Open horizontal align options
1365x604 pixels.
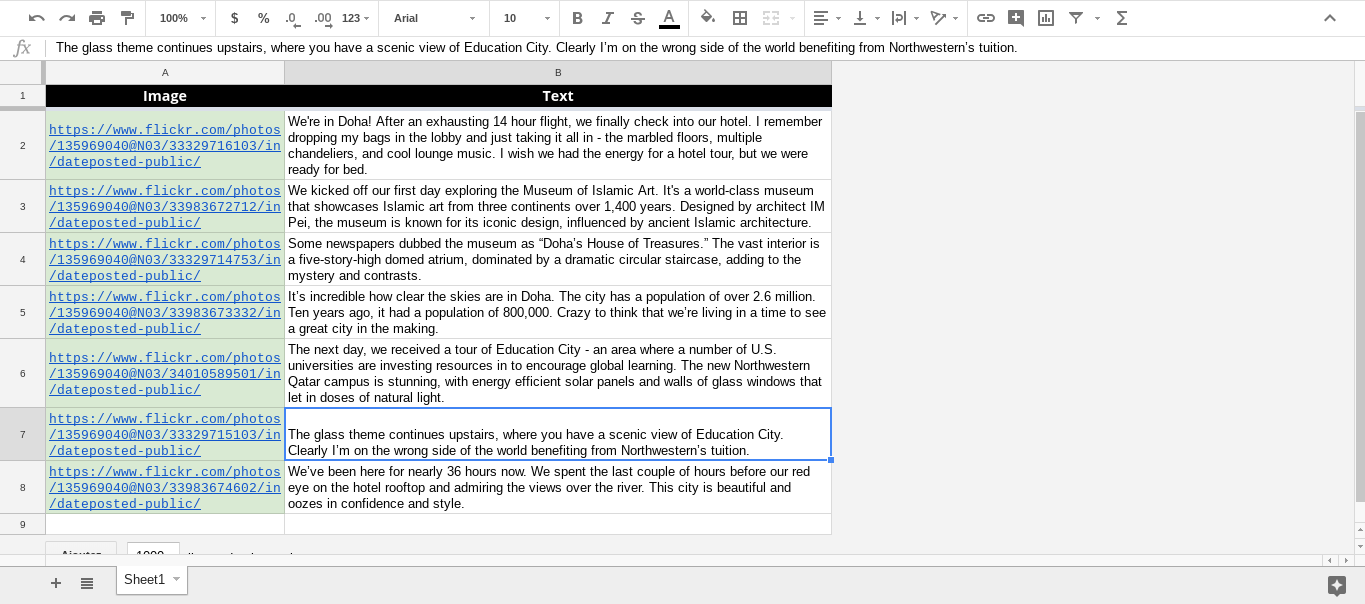click(x=826, y=18)
